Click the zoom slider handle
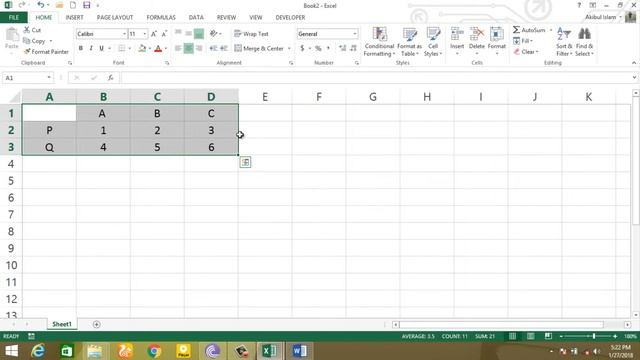This screenshot has height=360, width=640. (593, 336)
